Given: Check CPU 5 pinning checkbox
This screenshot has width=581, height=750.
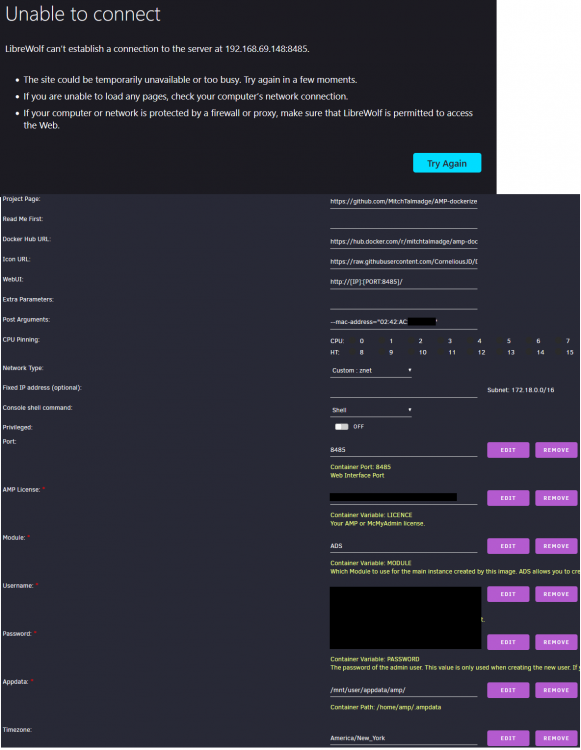Looking at the screenshot, I should (x=500, y=341).
